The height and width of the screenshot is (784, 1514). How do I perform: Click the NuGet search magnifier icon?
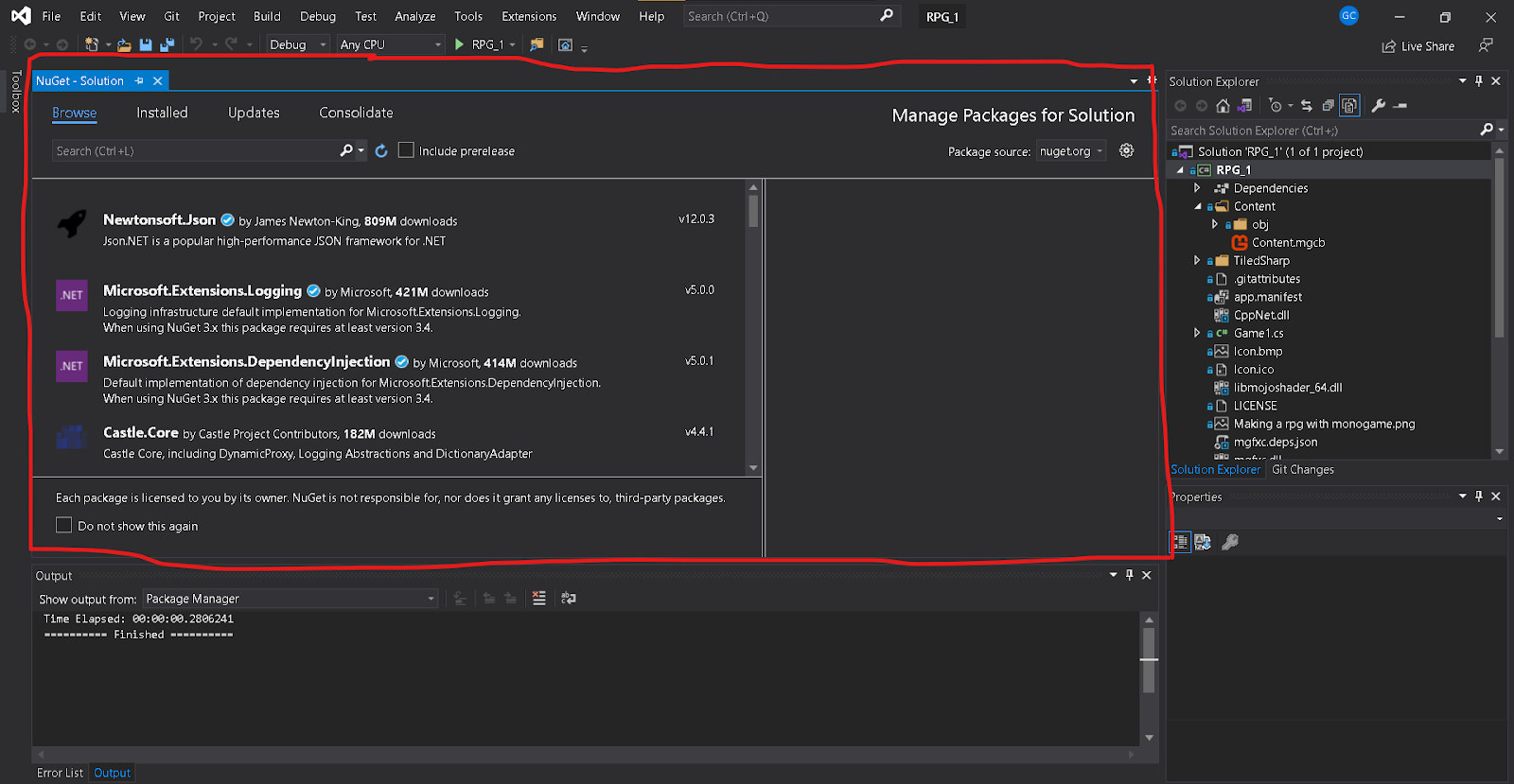click(x=346, y=150)
